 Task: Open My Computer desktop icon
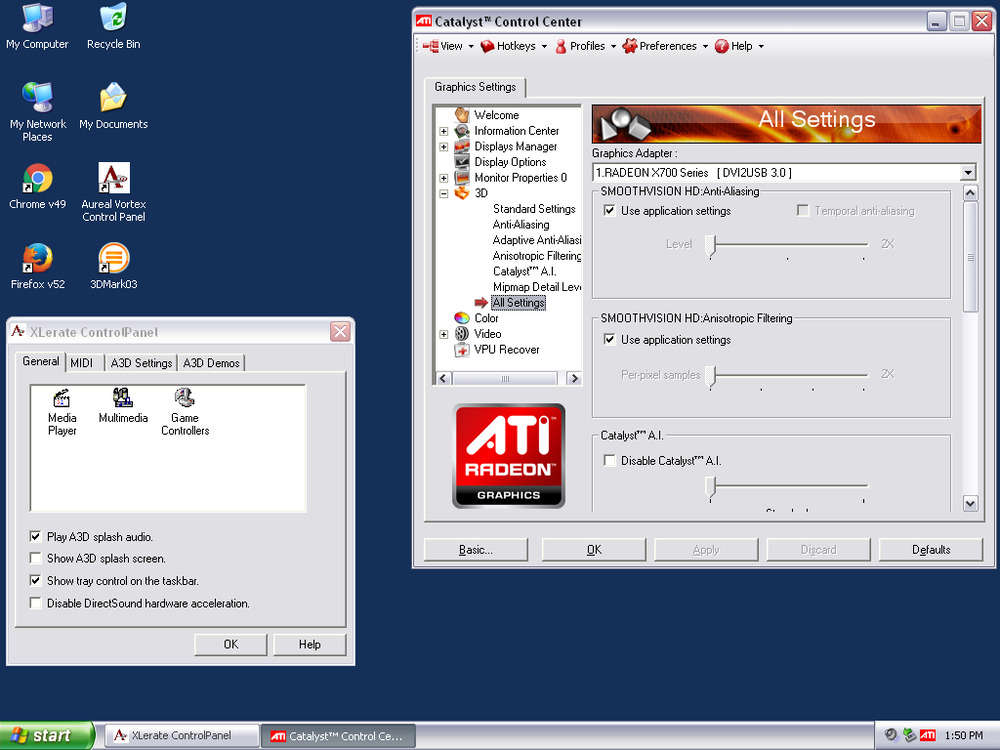tap(37, 27)
